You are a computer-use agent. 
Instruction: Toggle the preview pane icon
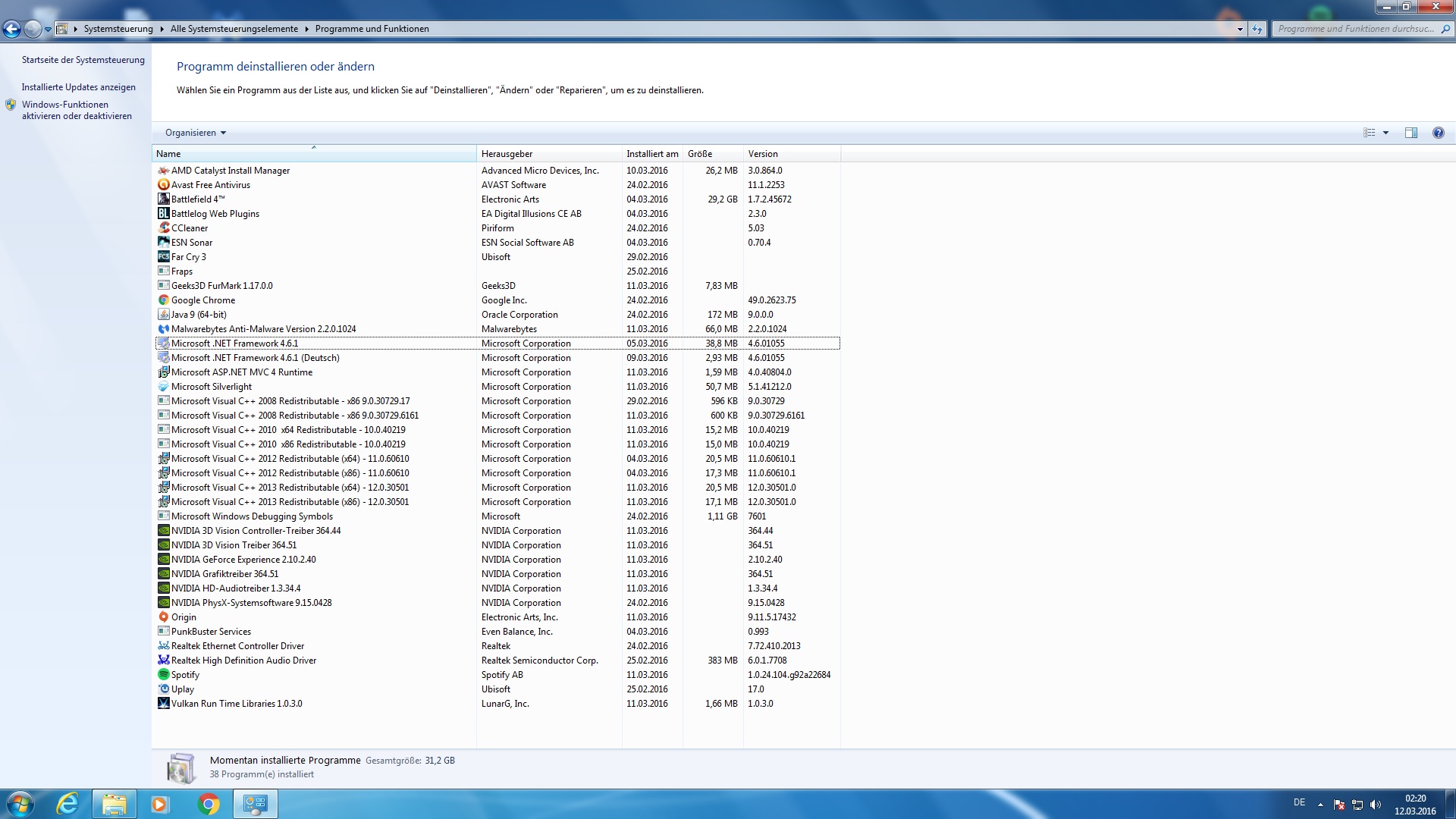[x=1410, y=133]
